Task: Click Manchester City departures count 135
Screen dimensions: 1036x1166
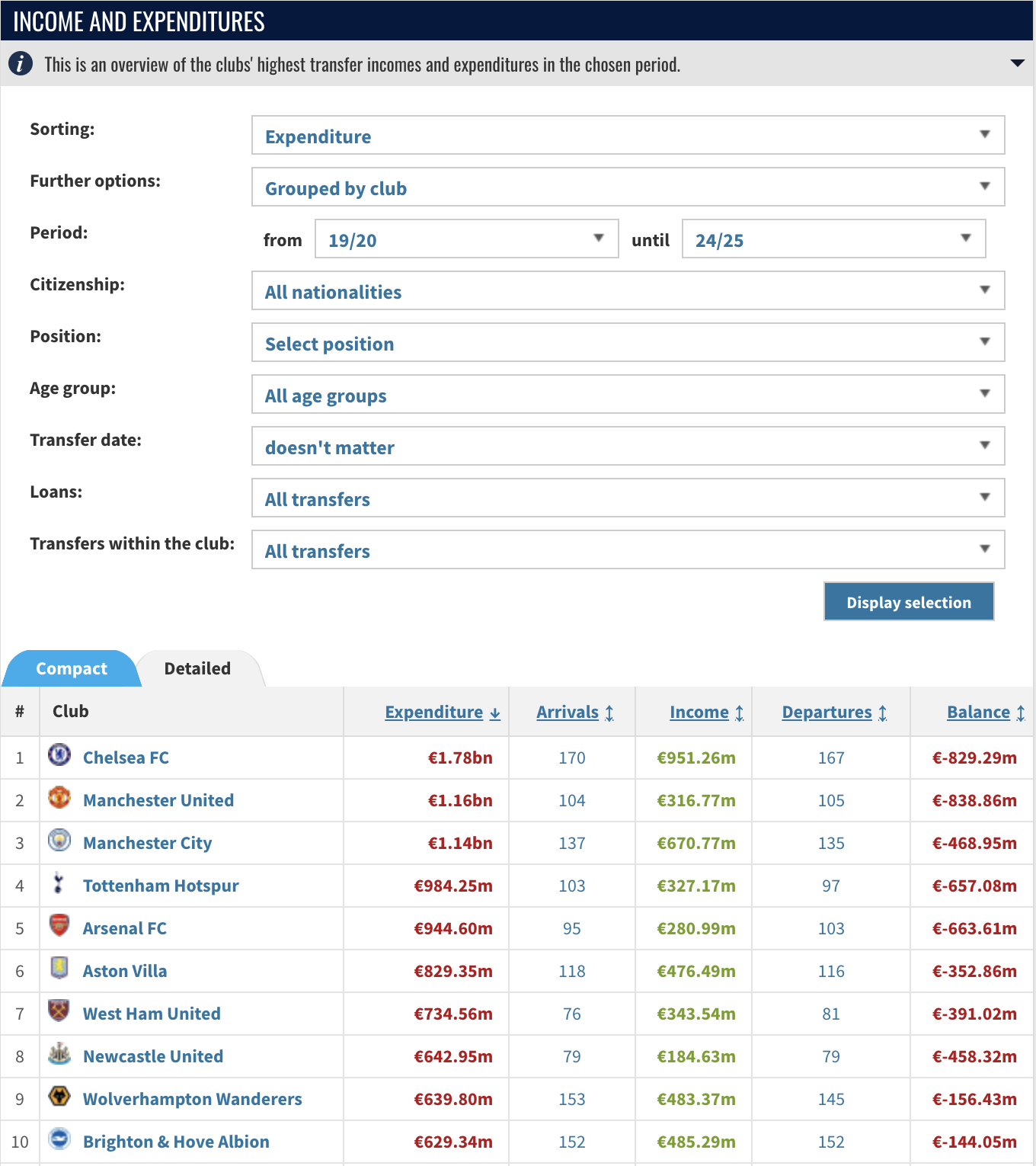Action: coord(831,843)
